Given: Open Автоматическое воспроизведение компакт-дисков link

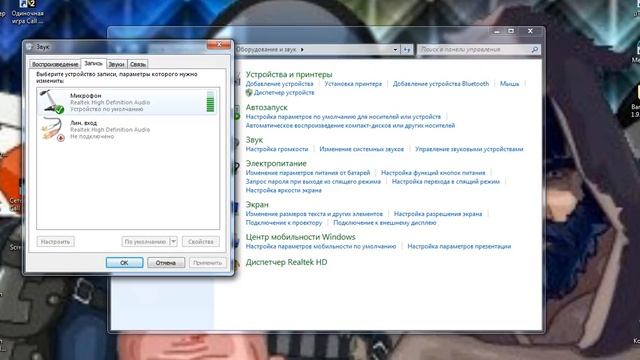Looking at the screenshot, I should (x=350, y=126).
